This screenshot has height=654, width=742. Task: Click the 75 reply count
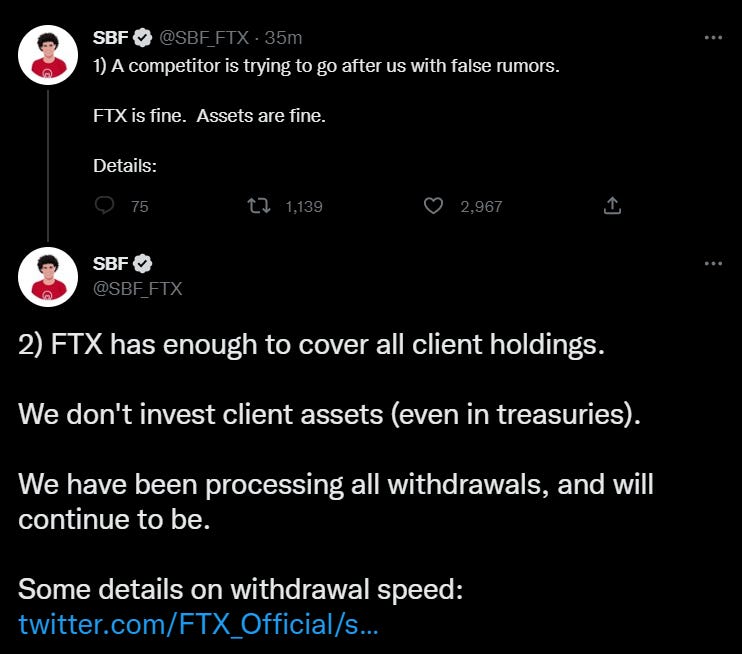(x=139, y=207)
